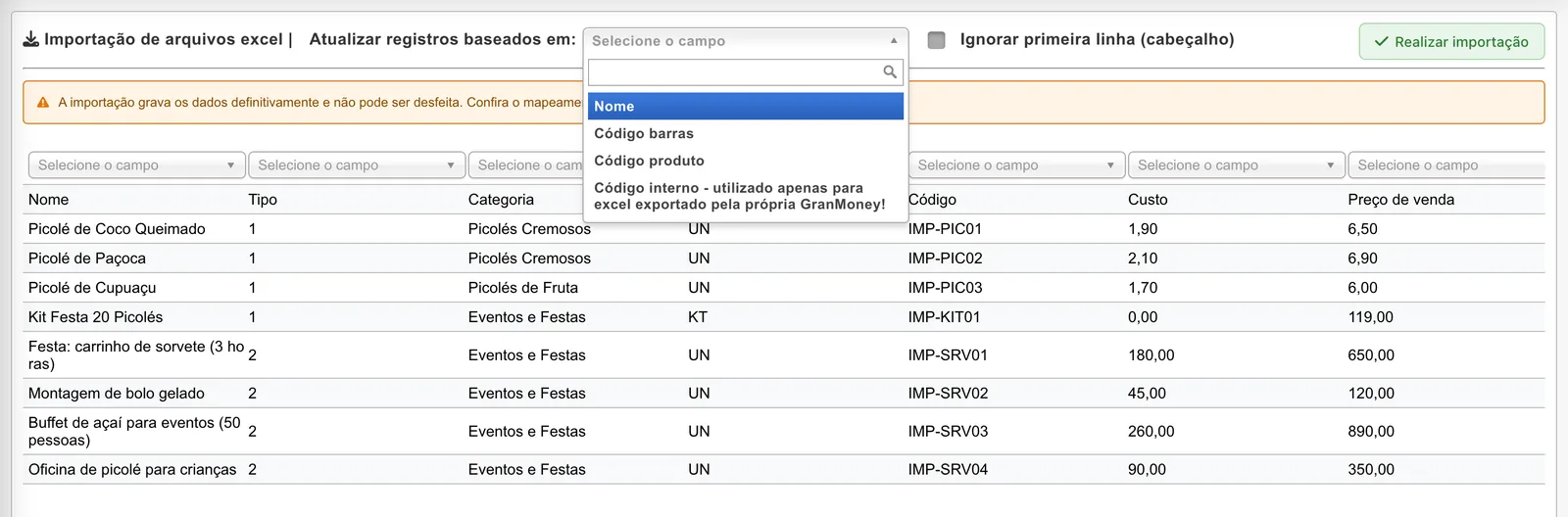Click Montagem de bolo gelado cell

(x=117, y=393)
